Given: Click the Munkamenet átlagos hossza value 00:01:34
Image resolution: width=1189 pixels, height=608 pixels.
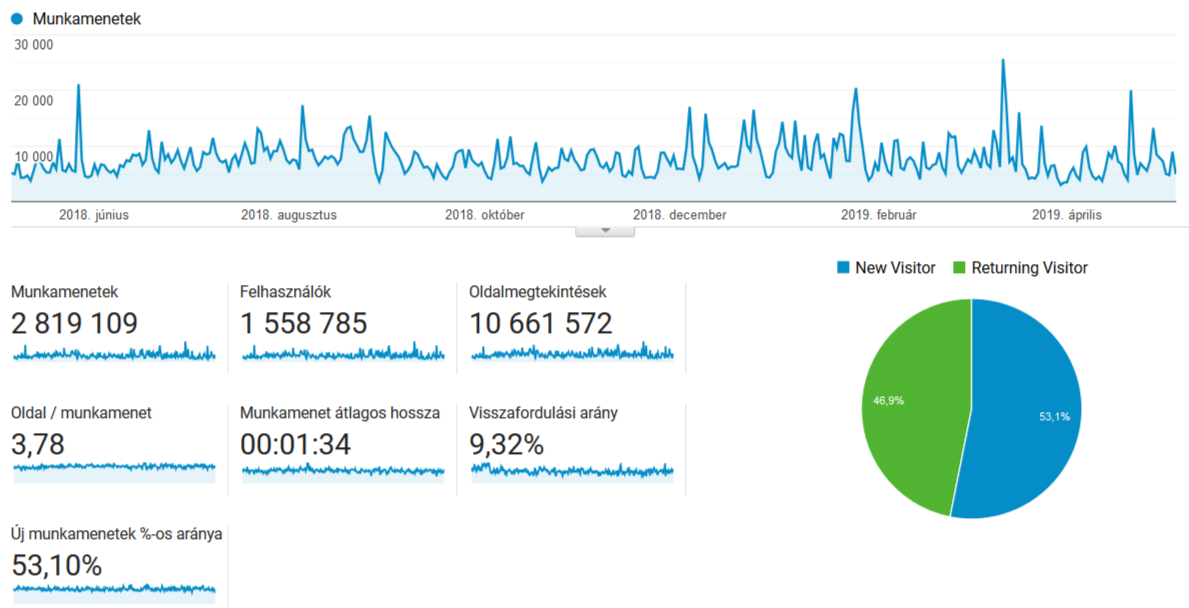Looking at the screenshot, I should pyautogui.click(x=296, y=444).
